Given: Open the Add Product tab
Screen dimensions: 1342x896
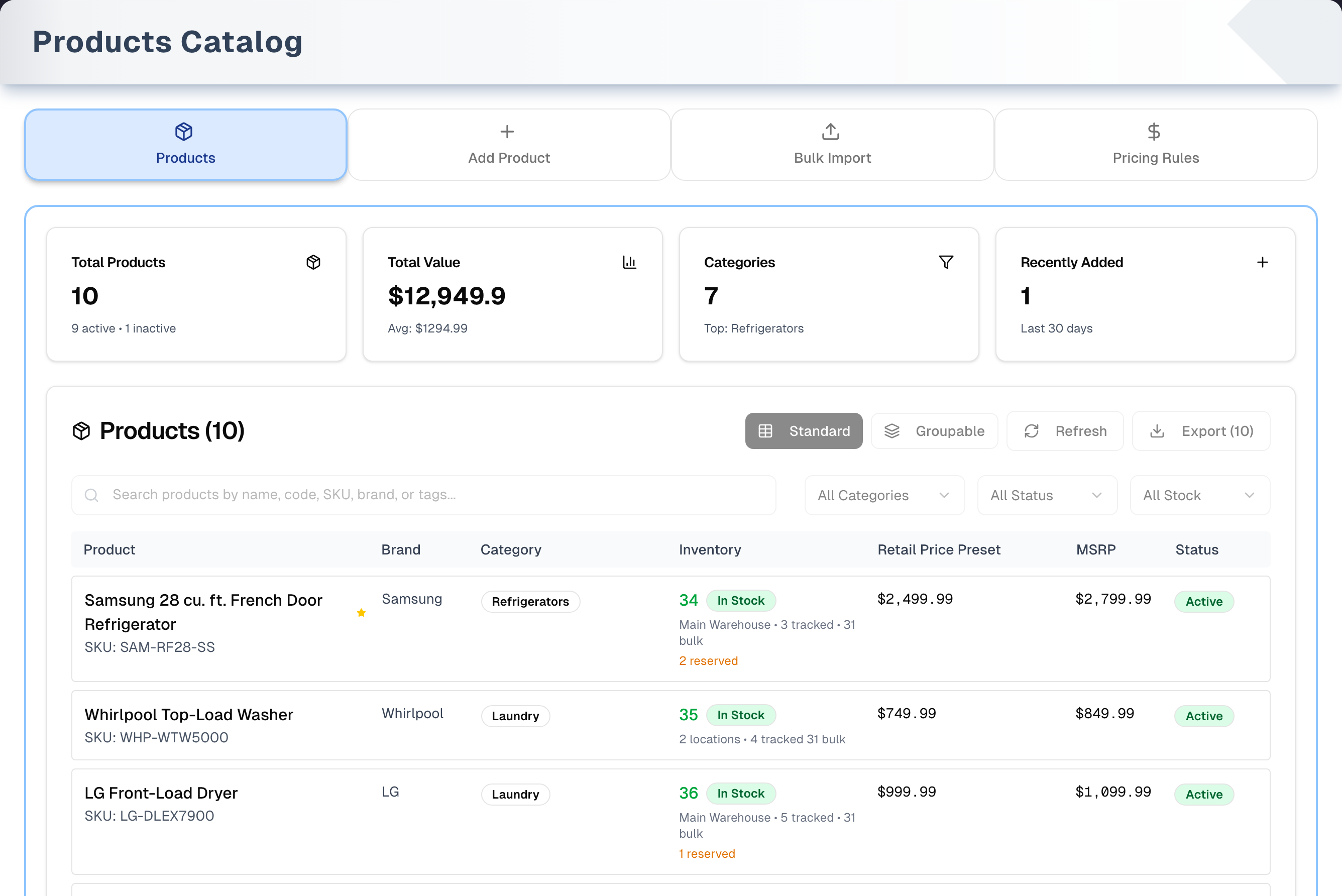Looking at the screenshot, I should click(x=509, y=145).
